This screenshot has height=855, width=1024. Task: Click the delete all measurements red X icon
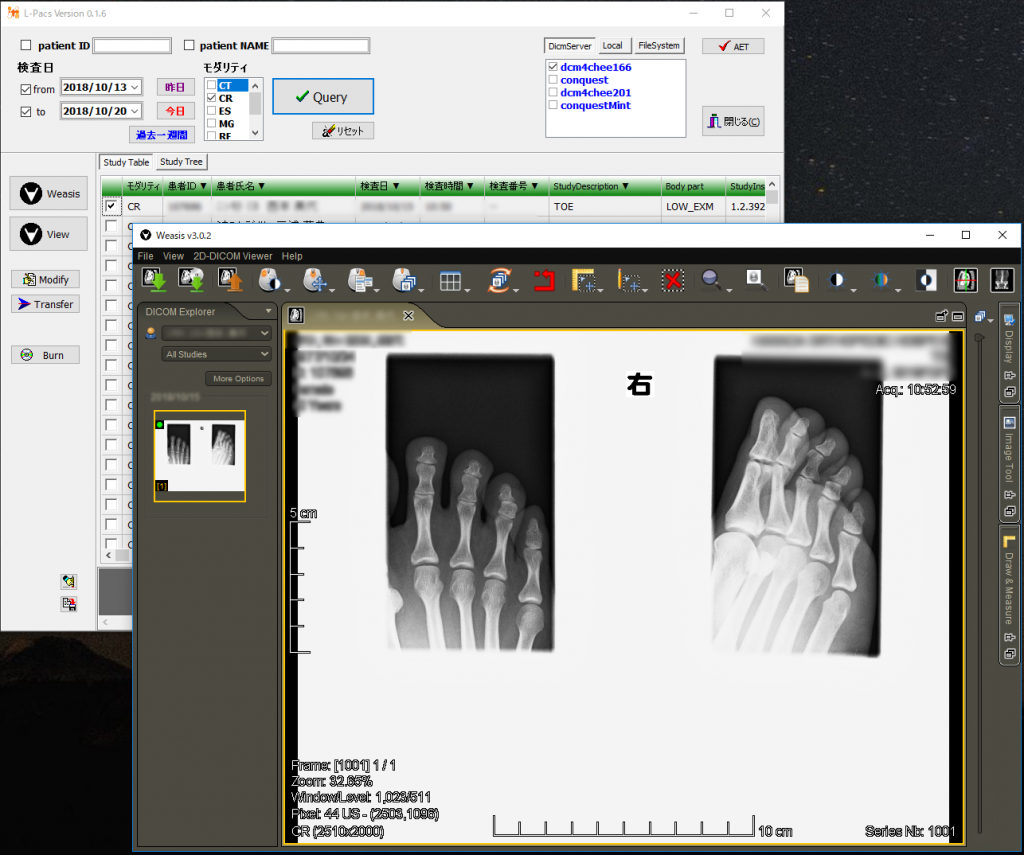[x=672, y=280]
